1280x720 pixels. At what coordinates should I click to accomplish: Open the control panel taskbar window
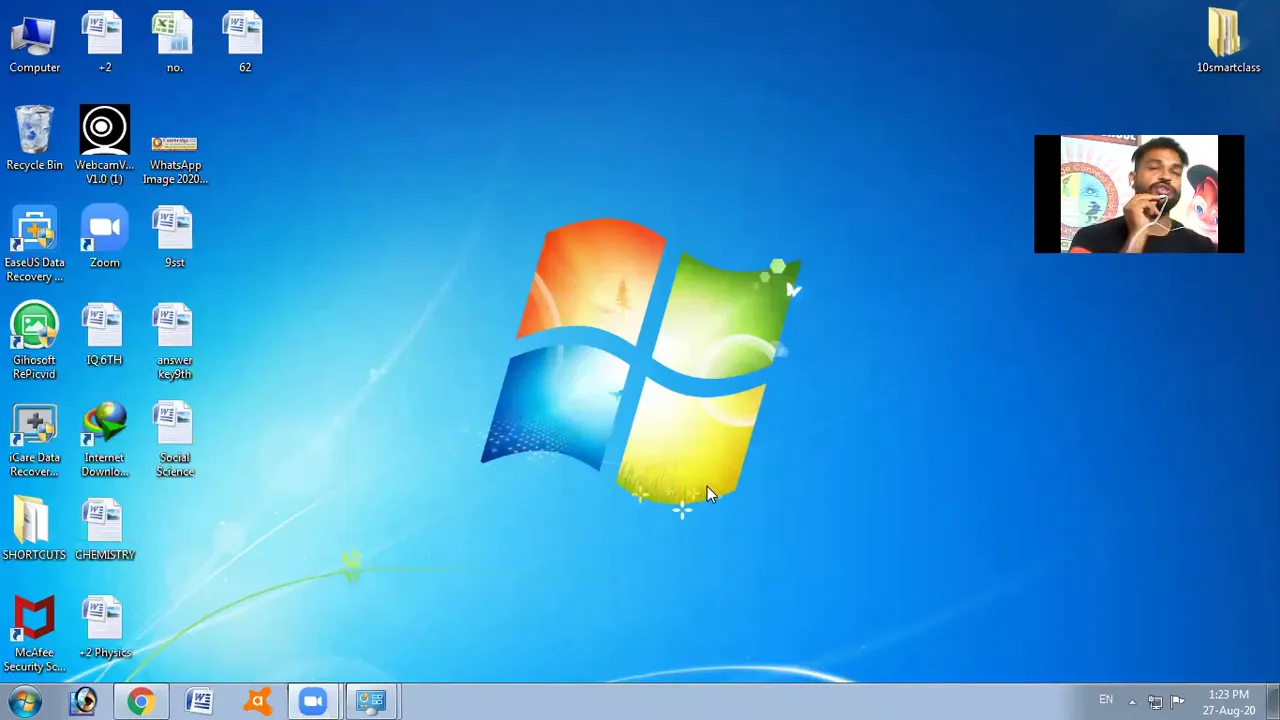coord(372,701)
